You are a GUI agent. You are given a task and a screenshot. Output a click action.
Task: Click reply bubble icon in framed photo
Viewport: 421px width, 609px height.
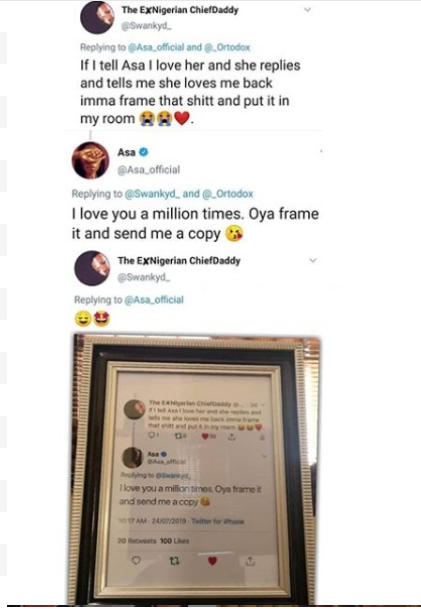(136, 560)
